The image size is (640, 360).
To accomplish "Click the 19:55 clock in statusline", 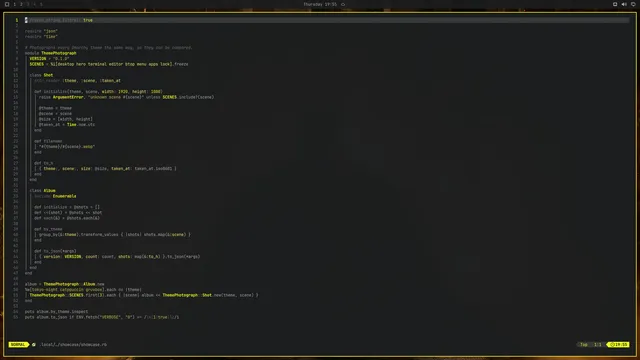I will click(619, 344).
